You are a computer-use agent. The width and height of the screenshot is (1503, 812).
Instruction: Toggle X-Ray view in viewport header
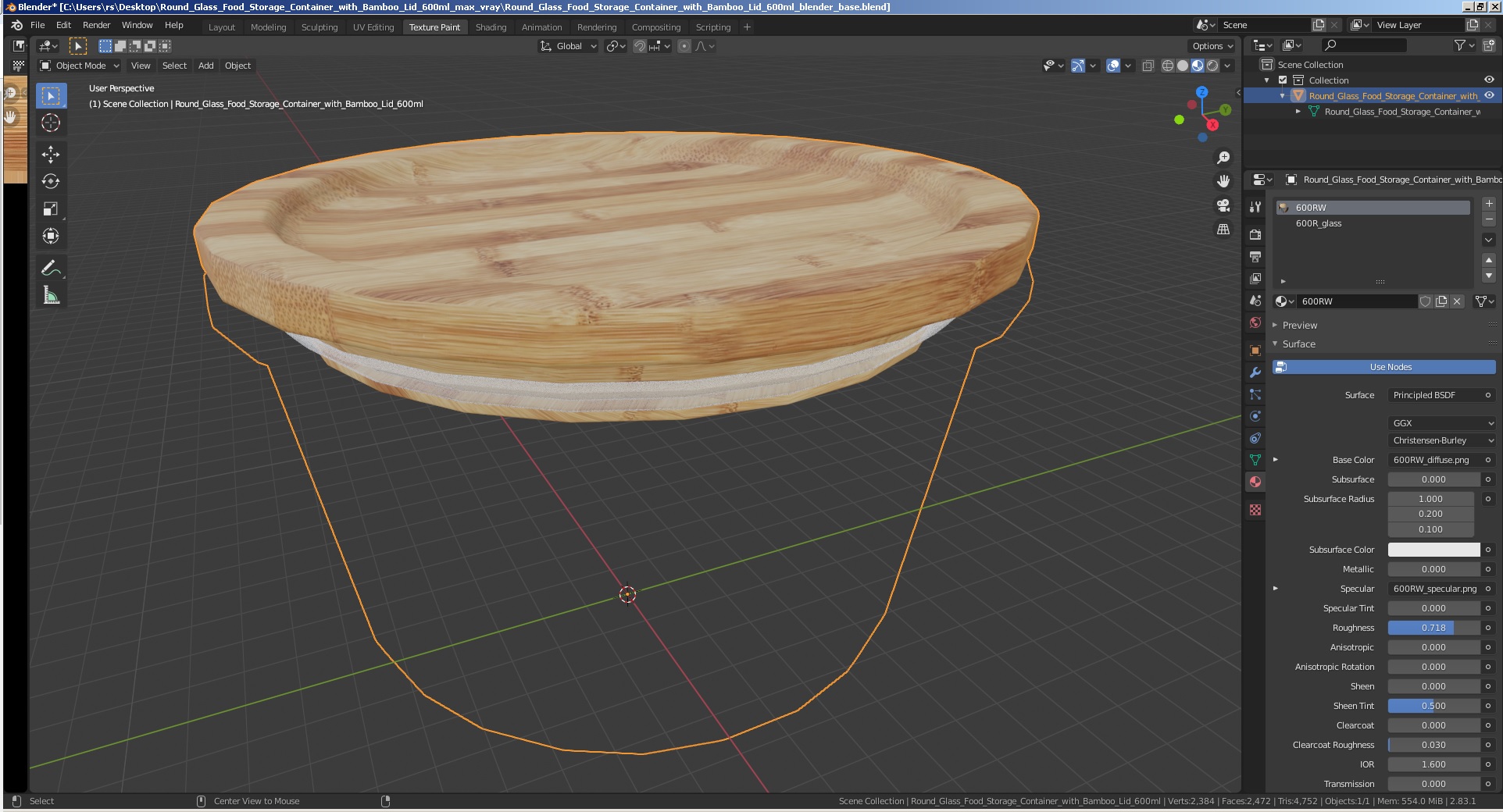1148,66
